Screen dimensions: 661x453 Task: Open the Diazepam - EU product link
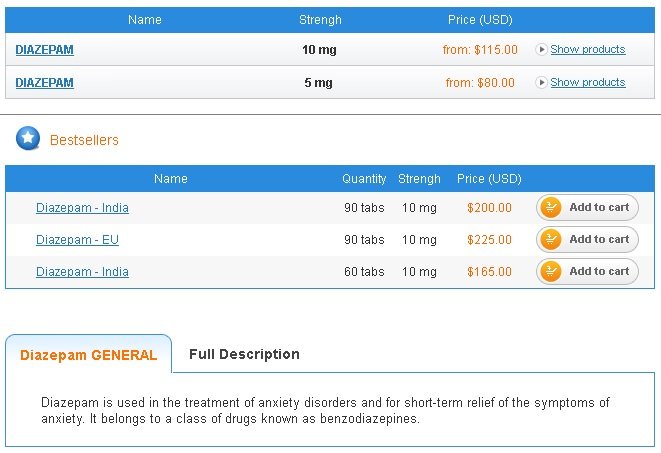tap(77, 240)
